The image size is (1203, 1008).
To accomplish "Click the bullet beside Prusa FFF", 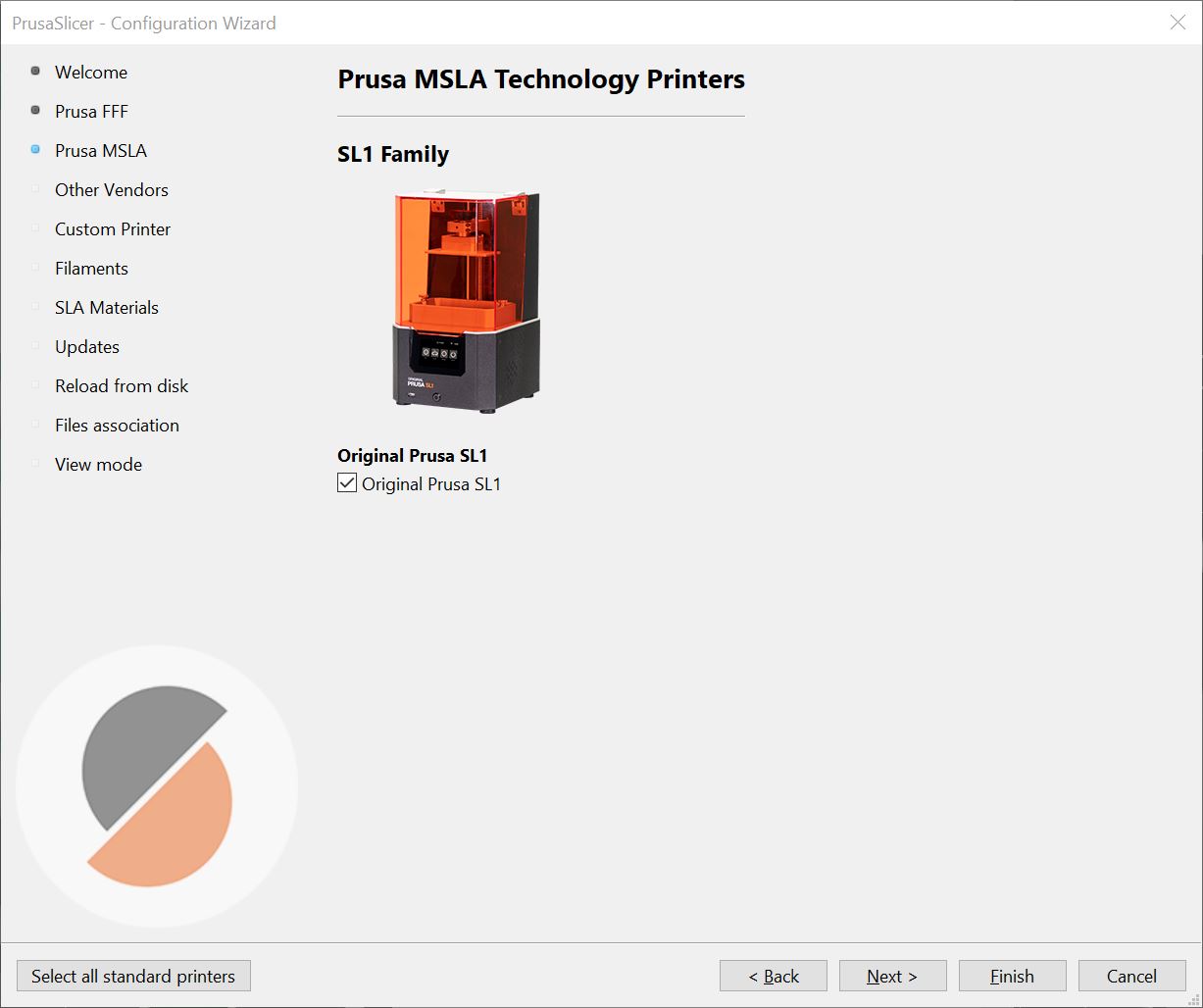I will click(35, 111).
